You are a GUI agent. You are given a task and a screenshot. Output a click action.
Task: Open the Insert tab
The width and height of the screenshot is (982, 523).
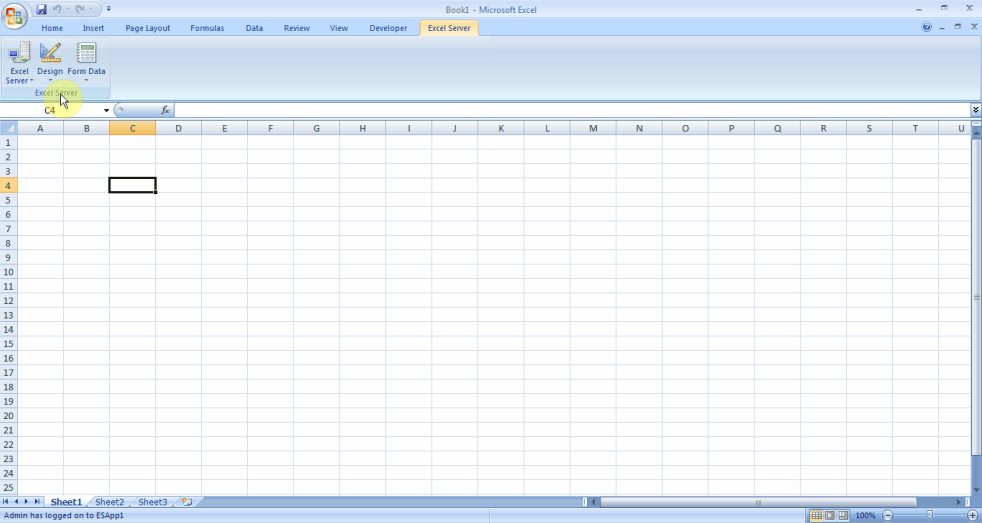coord(93,28)
